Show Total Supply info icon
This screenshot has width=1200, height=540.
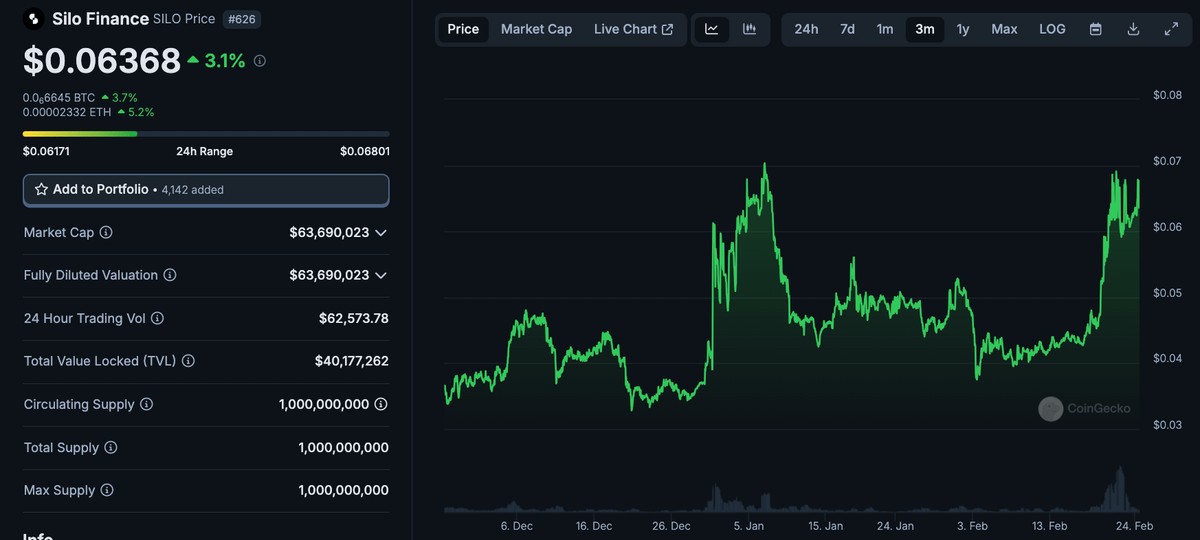[111, 447]
